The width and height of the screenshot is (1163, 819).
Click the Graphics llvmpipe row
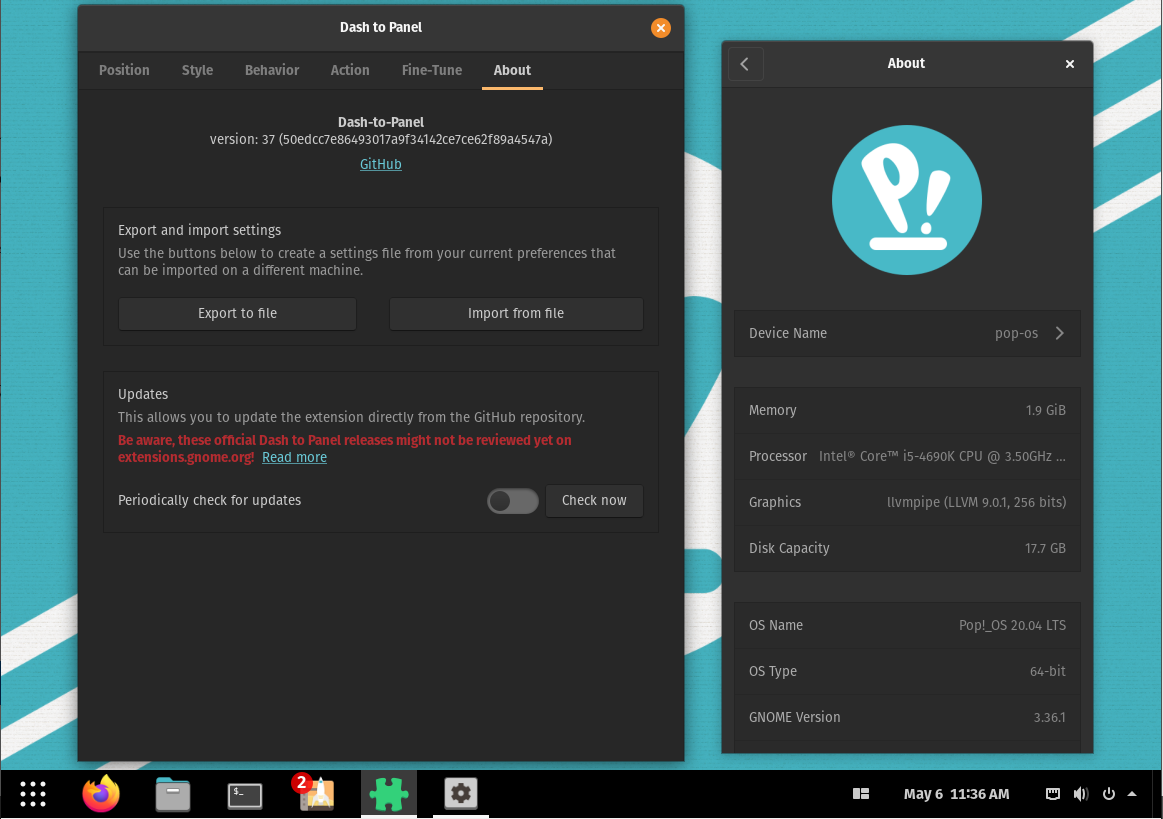(x=907, y=502)
